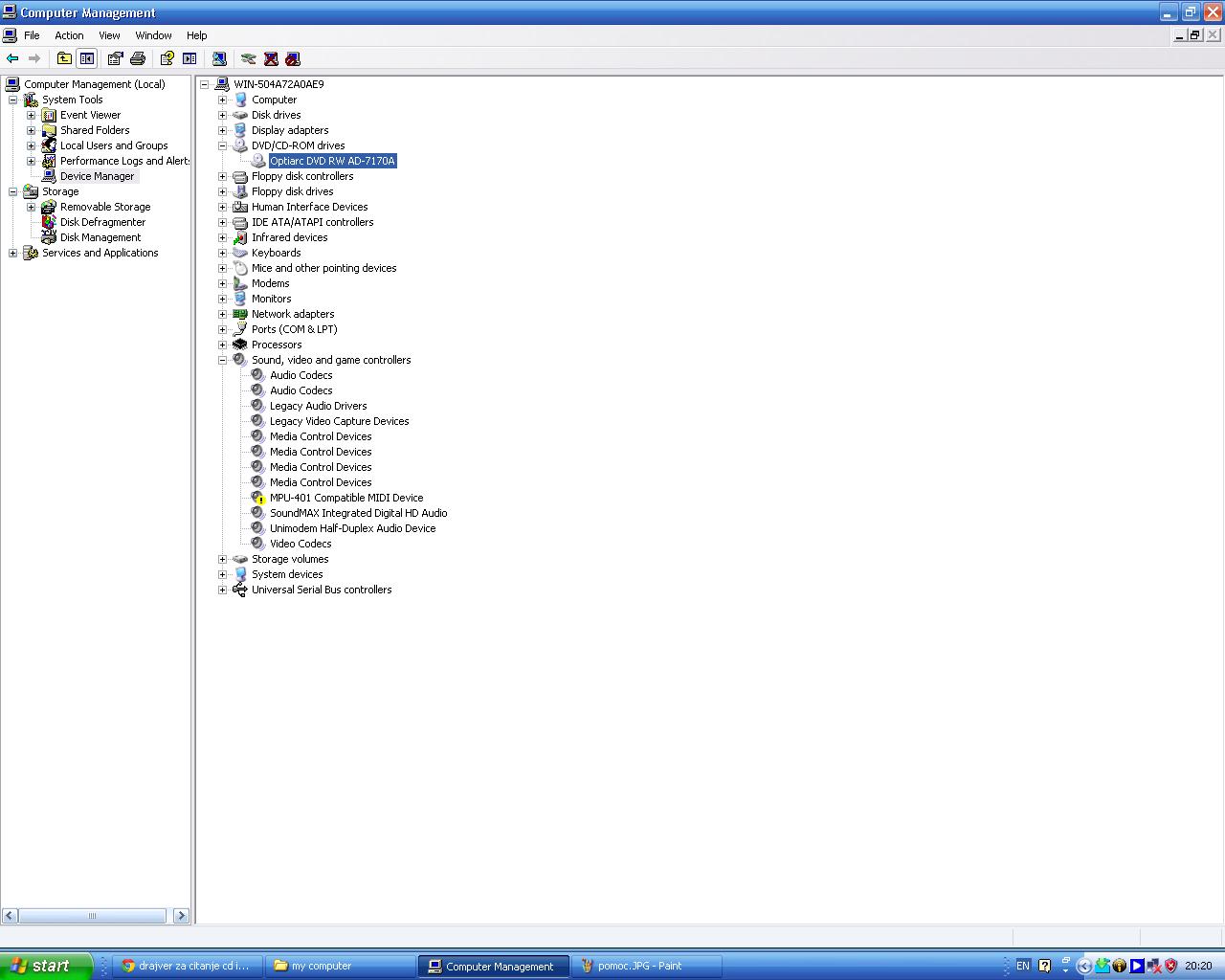Image resolution: width=1225 pixels, height=980 pixels.
Task: Expand Services and Applications
Action: click(13, 253)
